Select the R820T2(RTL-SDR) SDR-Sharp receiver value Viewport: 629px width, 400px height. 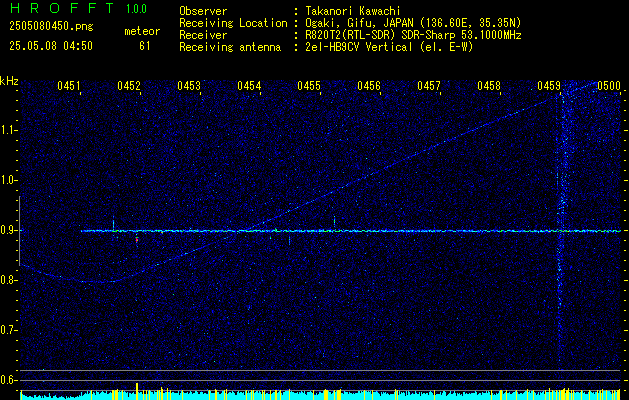[413, 35]
